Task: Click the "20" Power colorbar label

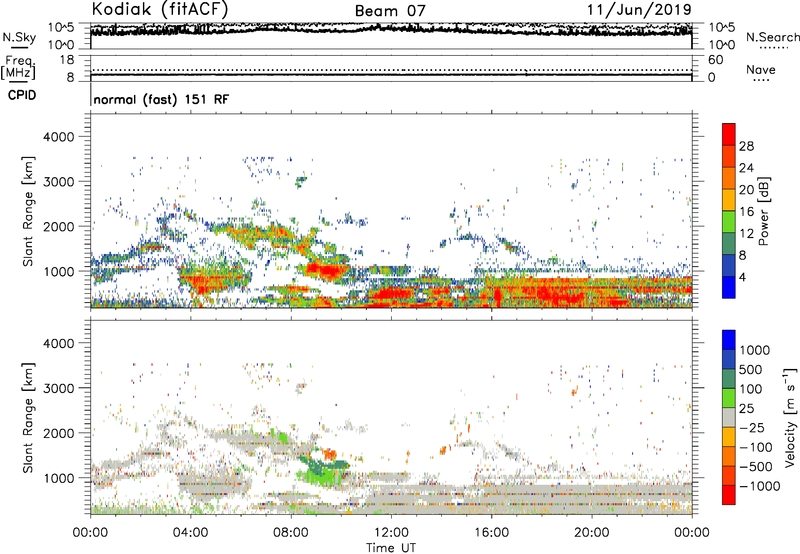Action: click(x=746, y=190)
